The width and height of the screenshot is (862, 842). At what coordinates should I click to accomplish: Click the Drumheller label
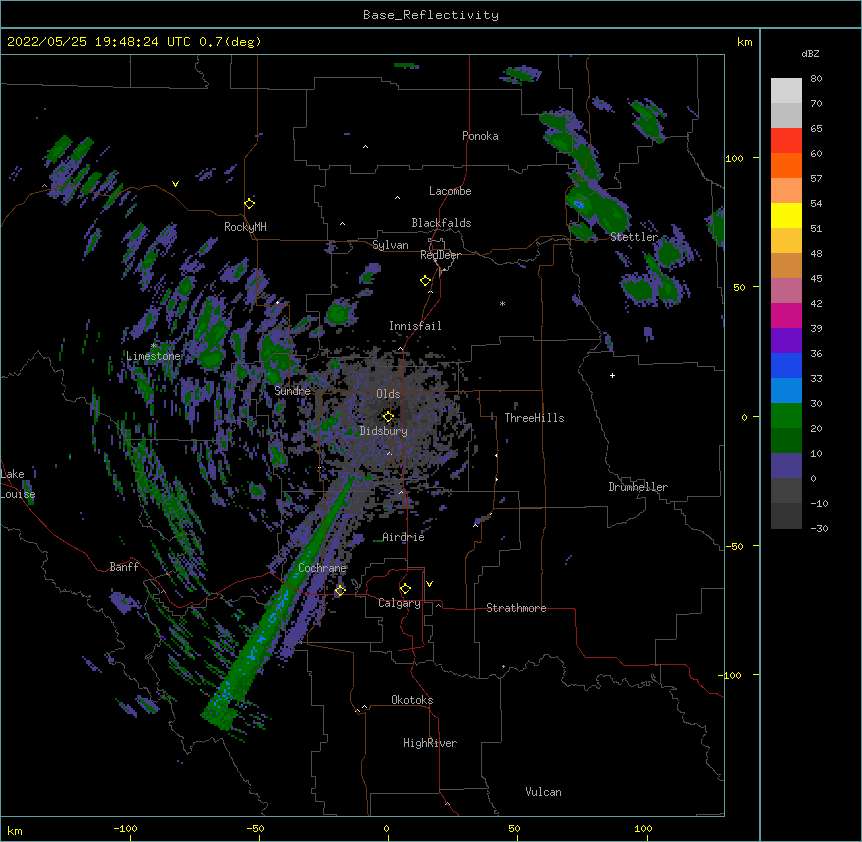click(x=638, y=487)
